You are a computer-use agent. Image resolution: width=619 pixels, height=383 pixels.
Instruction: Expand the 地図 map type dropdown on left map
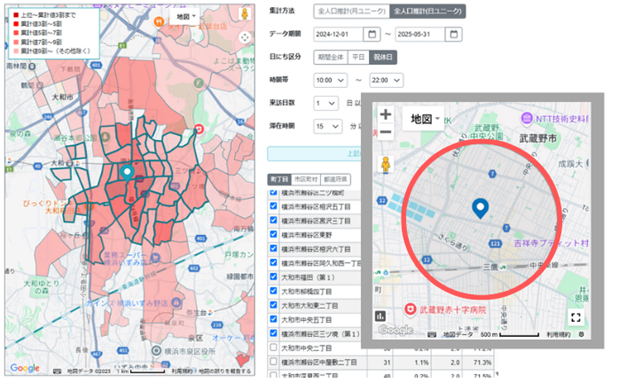[186, 17]
